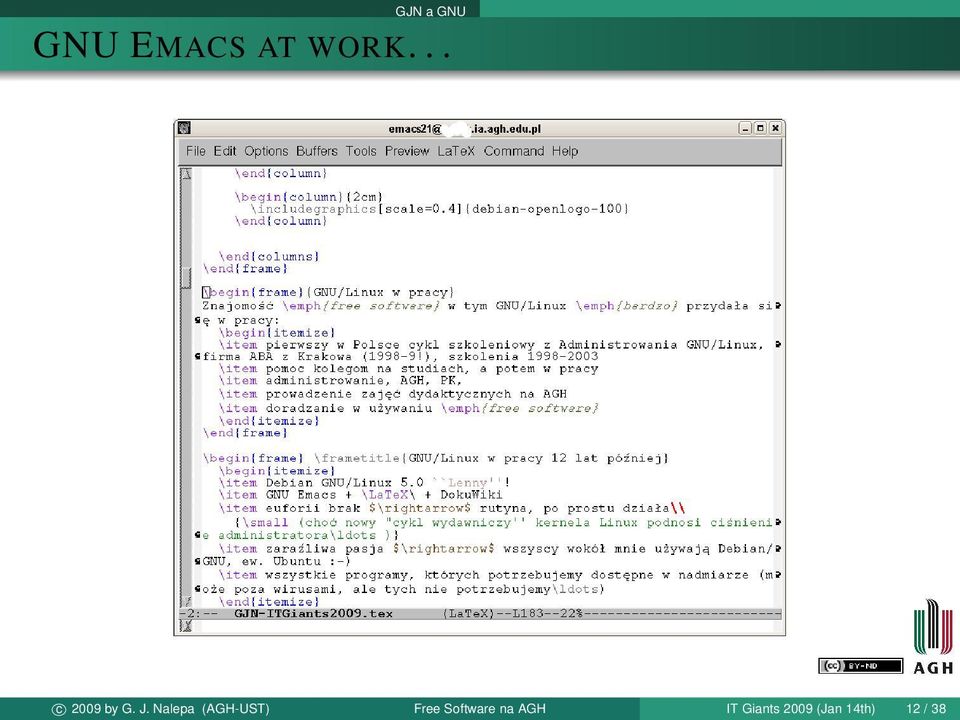Minimize the Emacs window
This screenshot has width=960, height=720.
(745, 128)
